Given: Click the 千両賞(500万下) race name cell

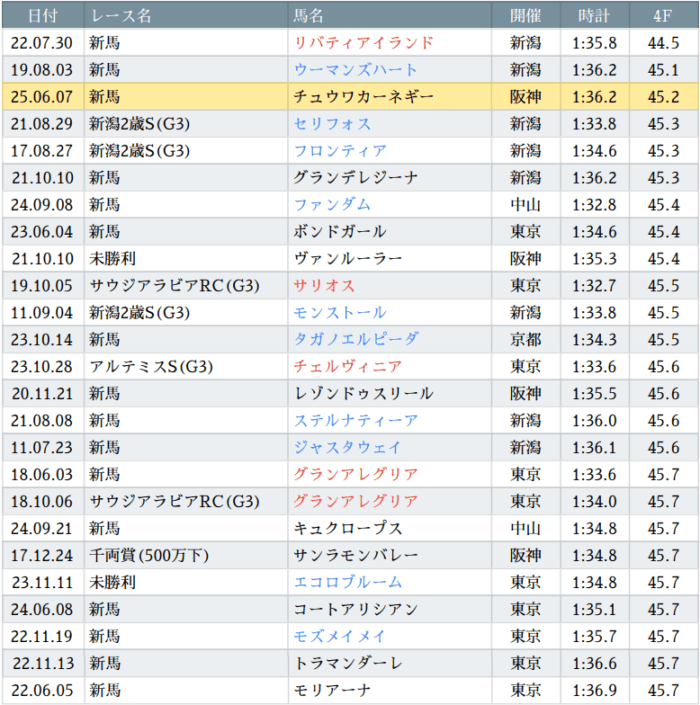Looking at the screenshot, I should (186, 555).
